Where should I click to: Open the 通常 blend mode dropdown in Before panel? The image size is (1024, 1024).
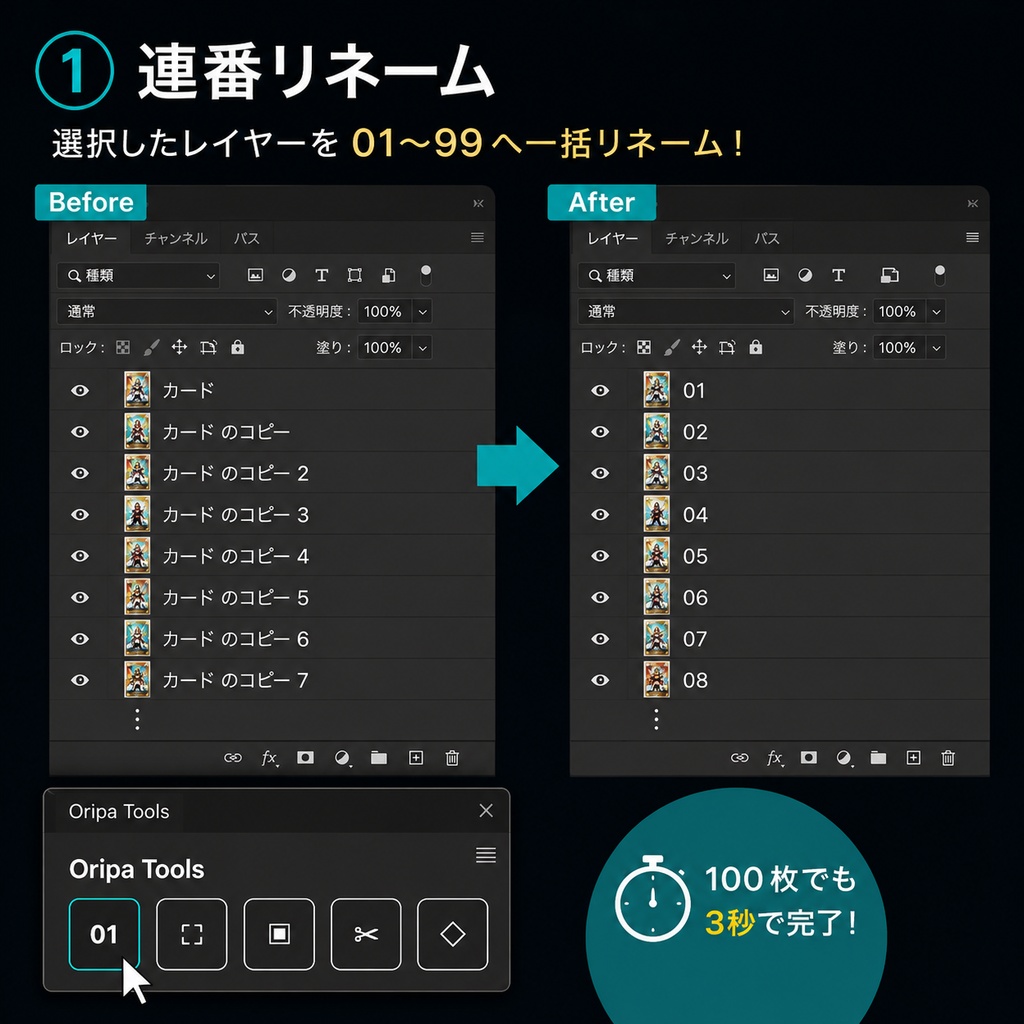167,312
